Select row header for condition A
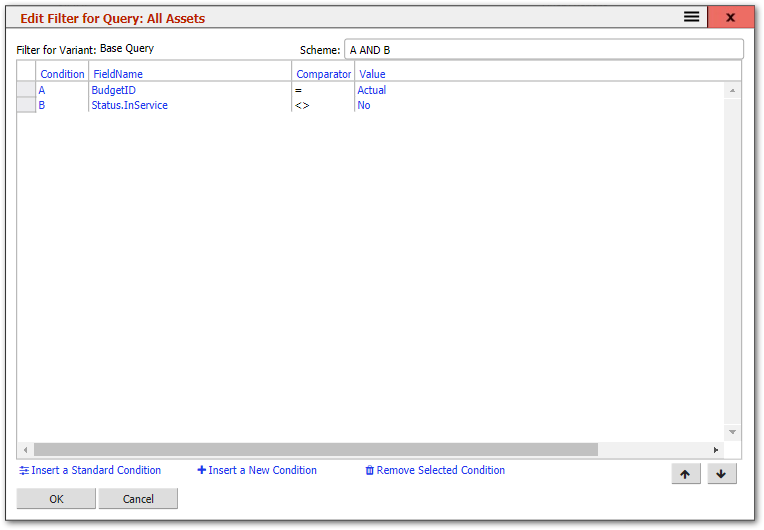Viewport: 764px width, 530px height. [26, 90]
